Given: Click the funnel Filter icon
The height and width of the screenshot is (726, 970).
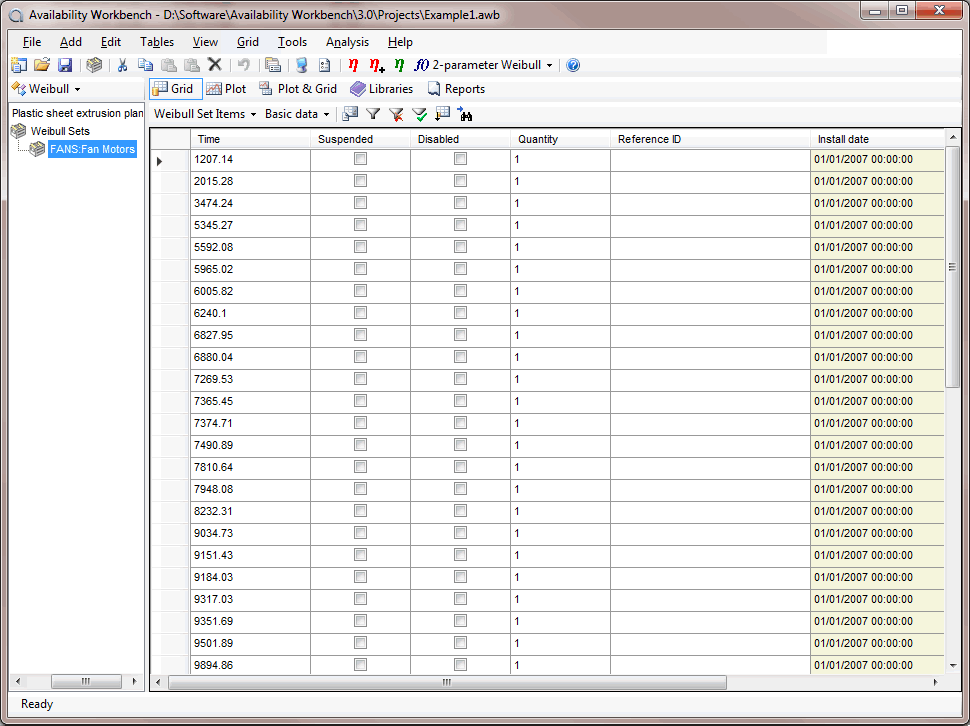Looking at the screenshot, I should (373, 114).
